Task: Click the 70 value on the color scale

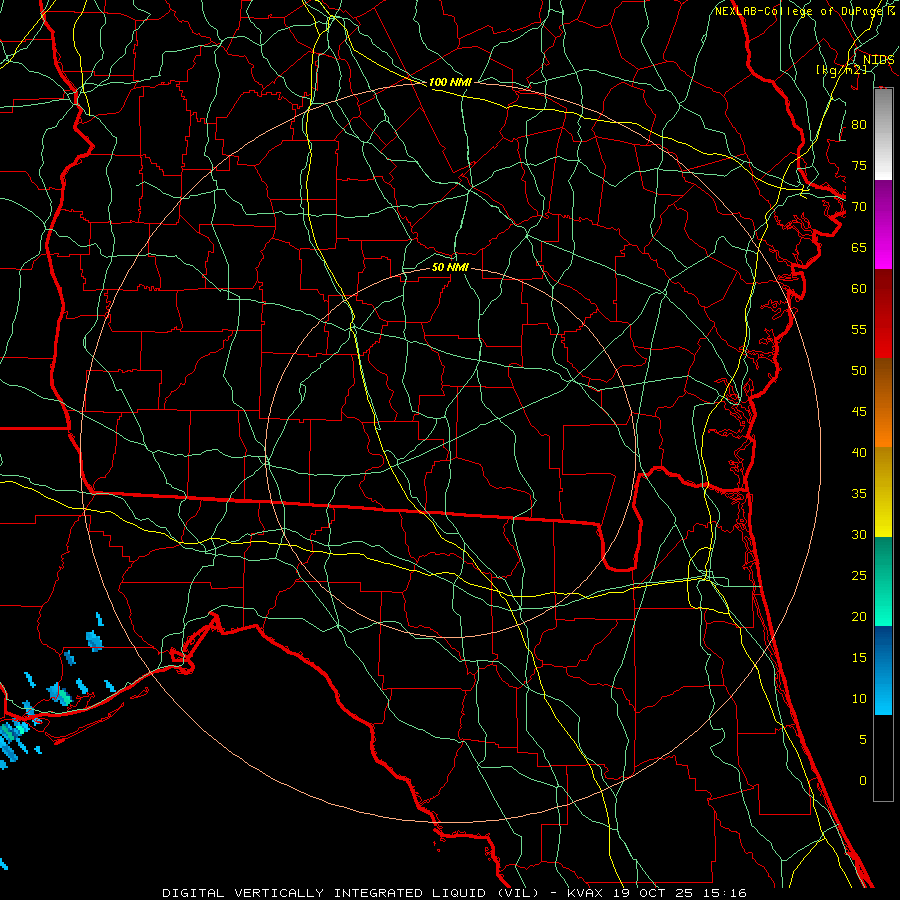Action: coord(859,207)
